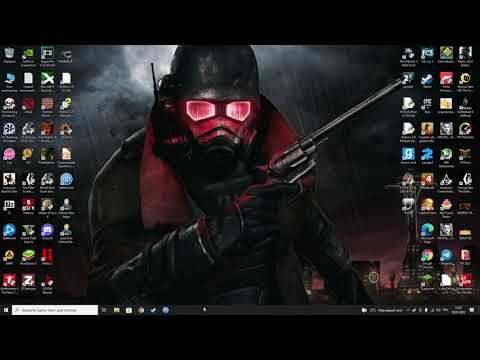Launch the green checkered Geometry Dash icon
This screenshot has width=480, height=360.
tap(446, 55)
